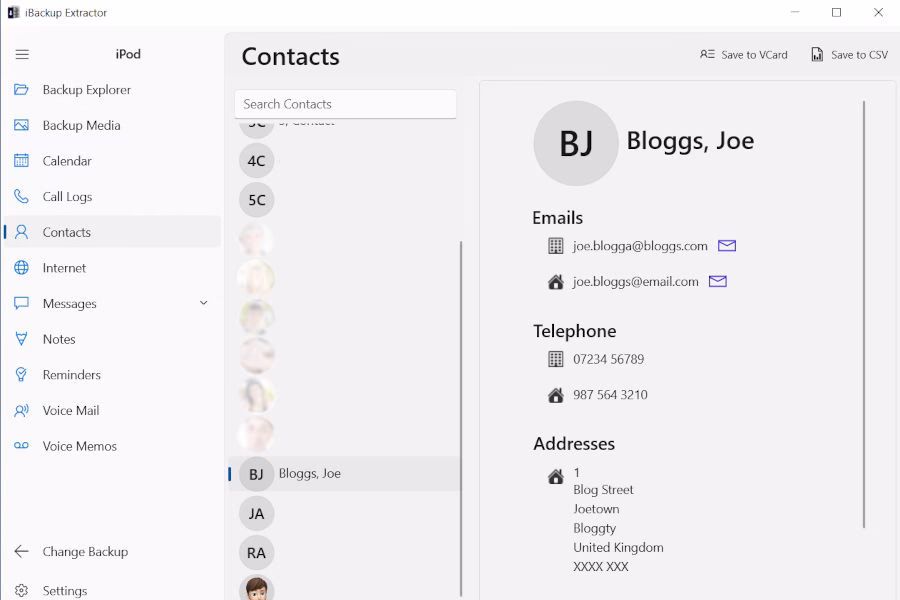Open Settings from sidebar

point(64,590)
